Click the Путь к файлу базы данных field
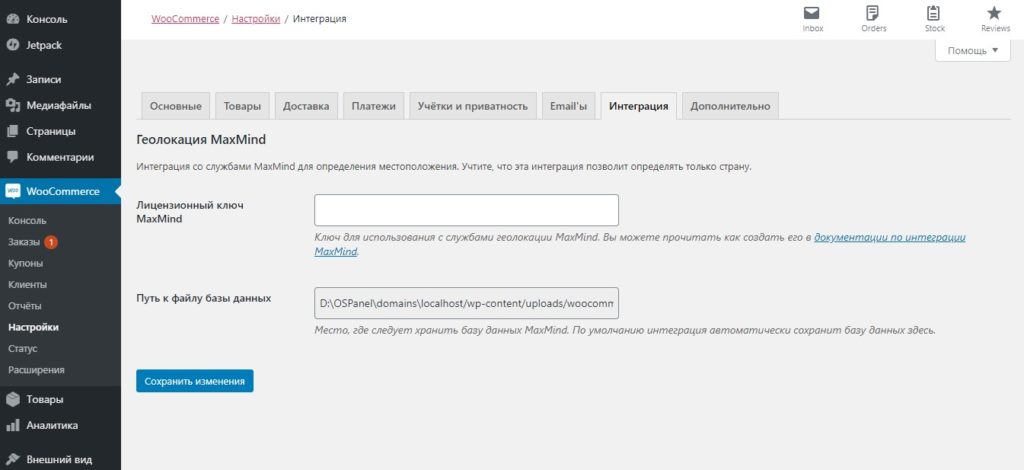The width and height of the screenshot is (1024, 470). click(x=466, y=304)
